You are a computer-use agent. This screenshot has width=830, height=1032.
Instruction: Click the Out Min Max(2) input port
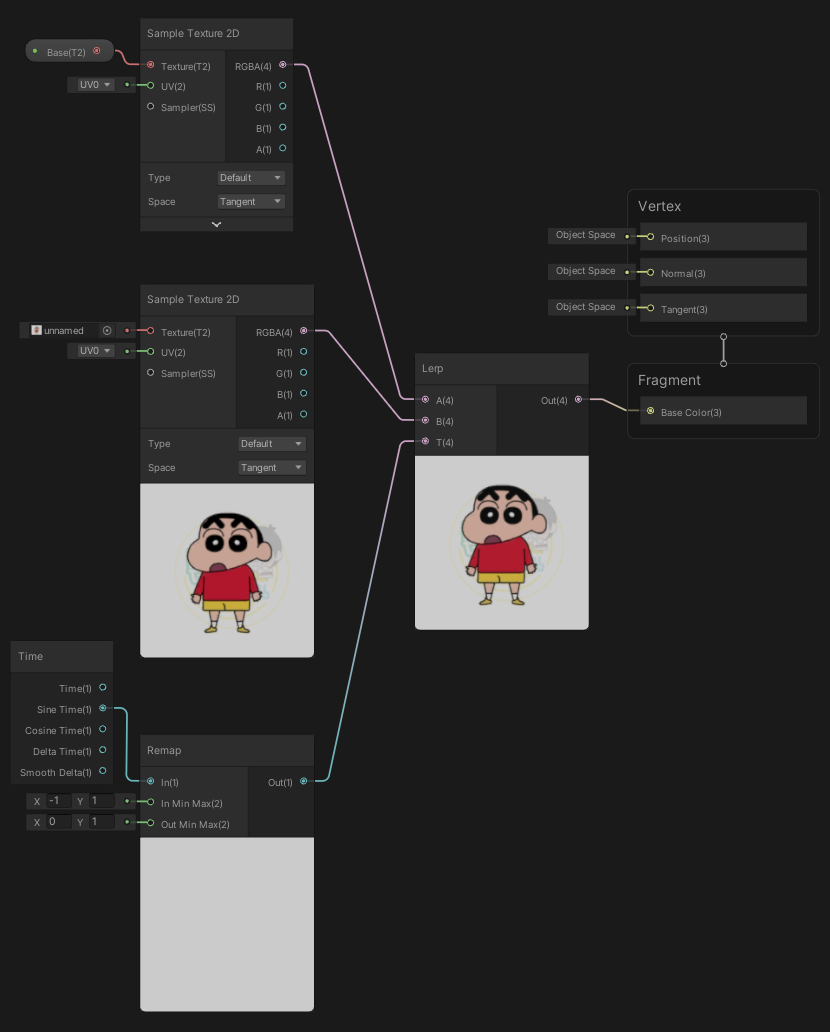coord(151,823)
